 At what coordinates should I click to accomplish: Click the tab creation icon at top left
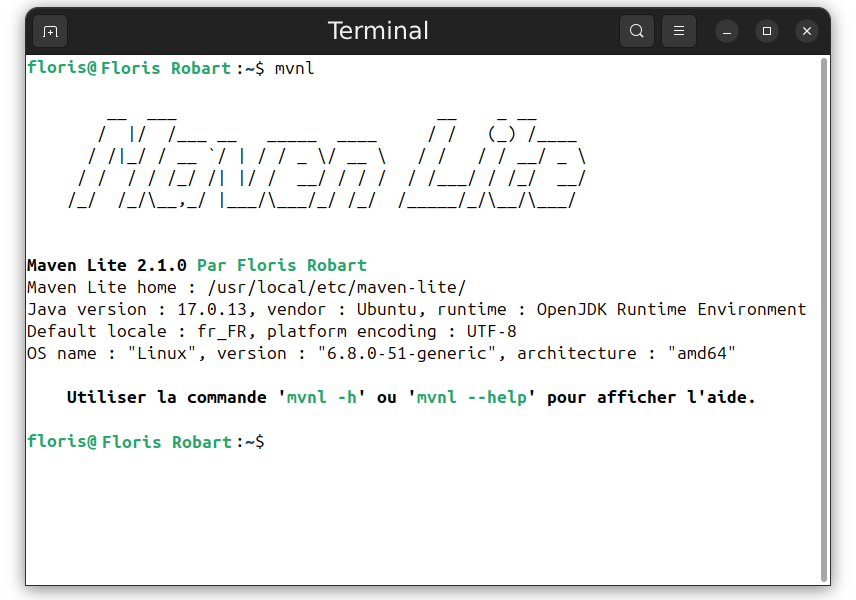click(50, 31)
